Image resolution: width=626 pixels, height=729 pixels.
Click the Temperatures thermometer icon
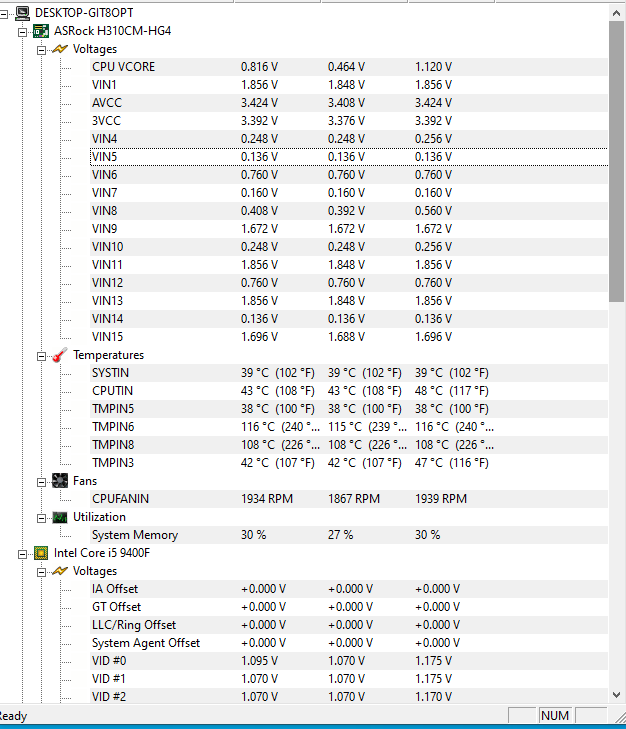[x=60, y=355]
